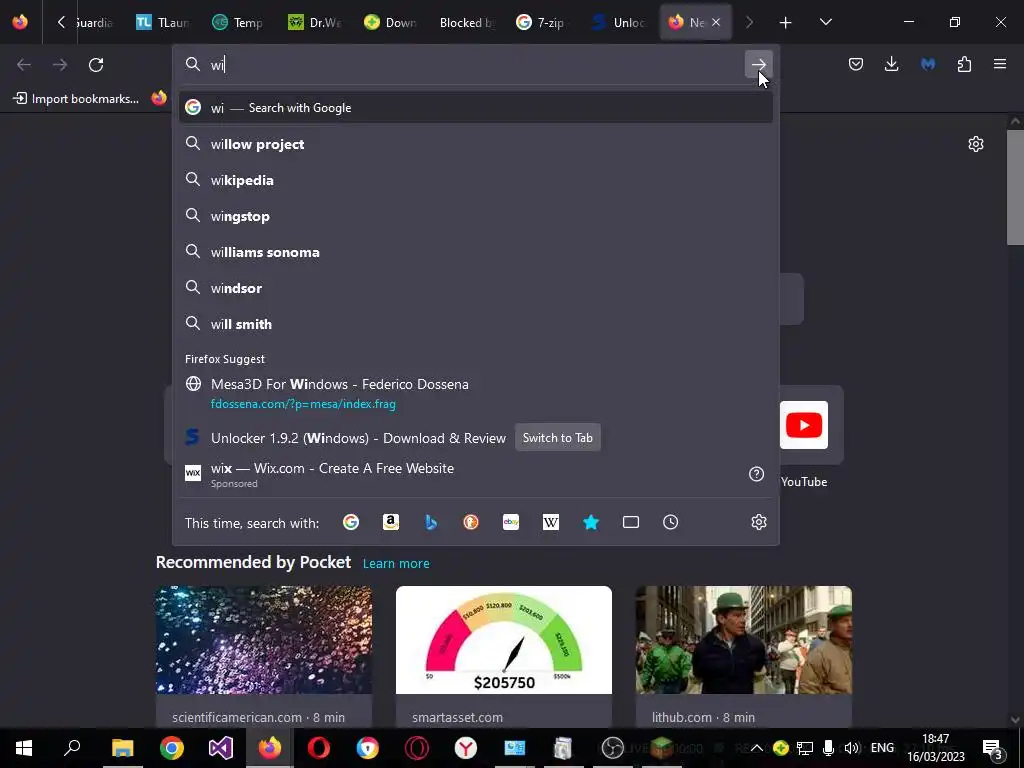Open the smartasset.com gauge story thumbnail
1024x768 pixels.
pyautogui.click(x=504, y=640)
